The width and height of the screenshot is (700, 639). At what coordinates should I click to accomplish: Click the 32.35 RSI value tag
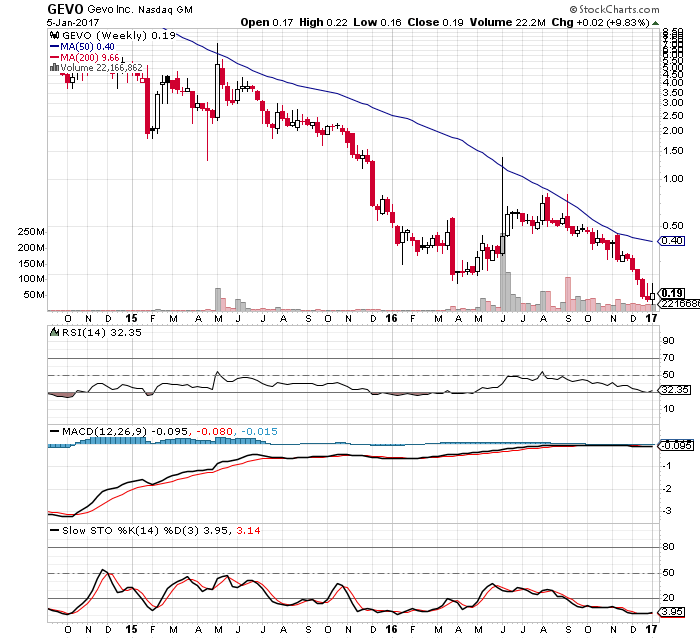[675, 390]
